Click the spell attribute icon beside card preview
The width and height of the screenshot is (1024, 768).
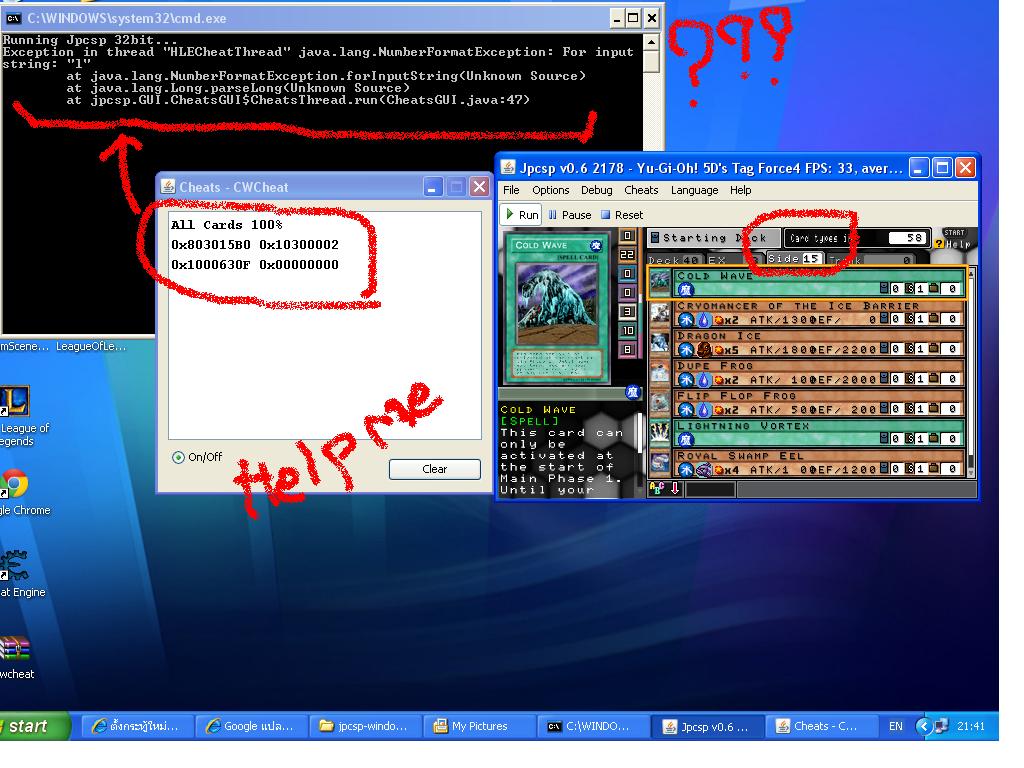tap(632, 392)
